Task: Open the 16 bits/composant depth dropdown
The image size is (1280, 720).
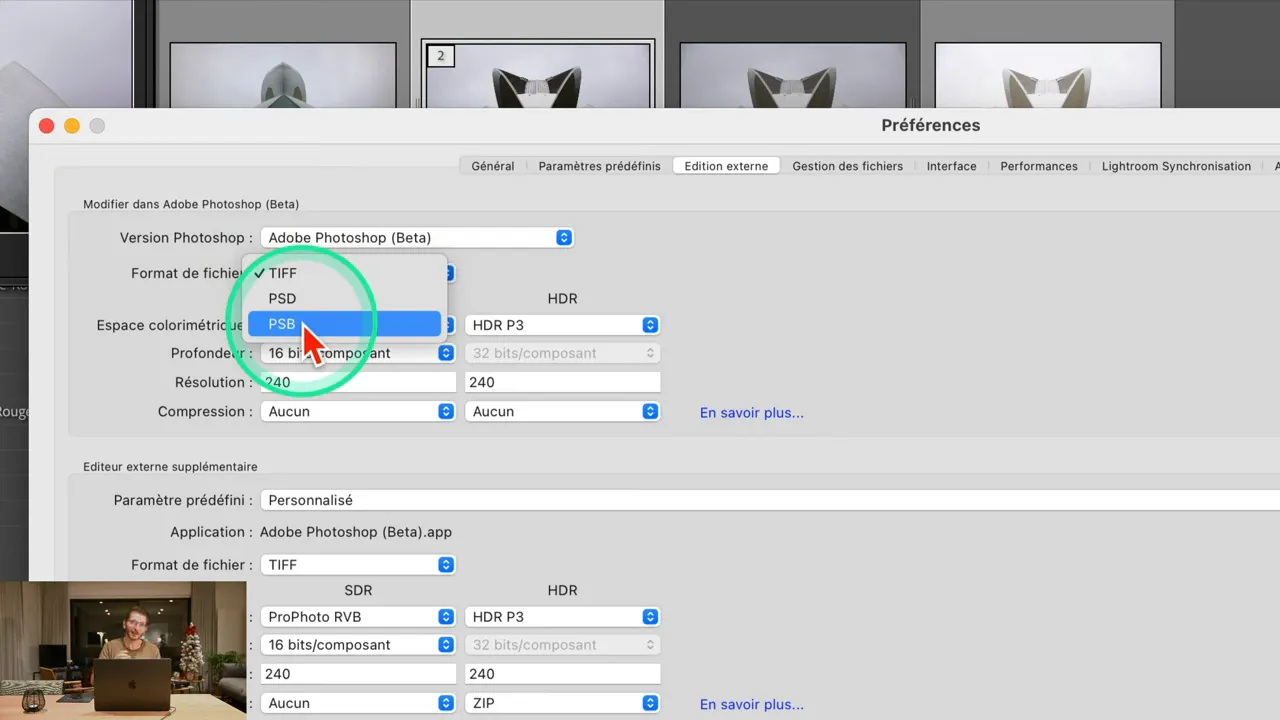Action: 357,352
